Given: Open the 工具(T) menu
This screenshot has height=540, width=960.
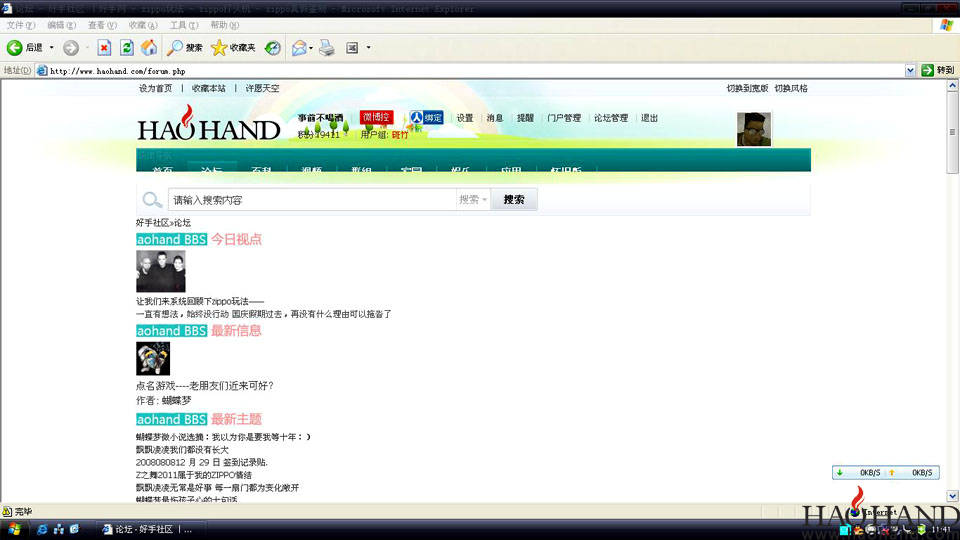Looking at the screenshot, I should tap(184, 25).
